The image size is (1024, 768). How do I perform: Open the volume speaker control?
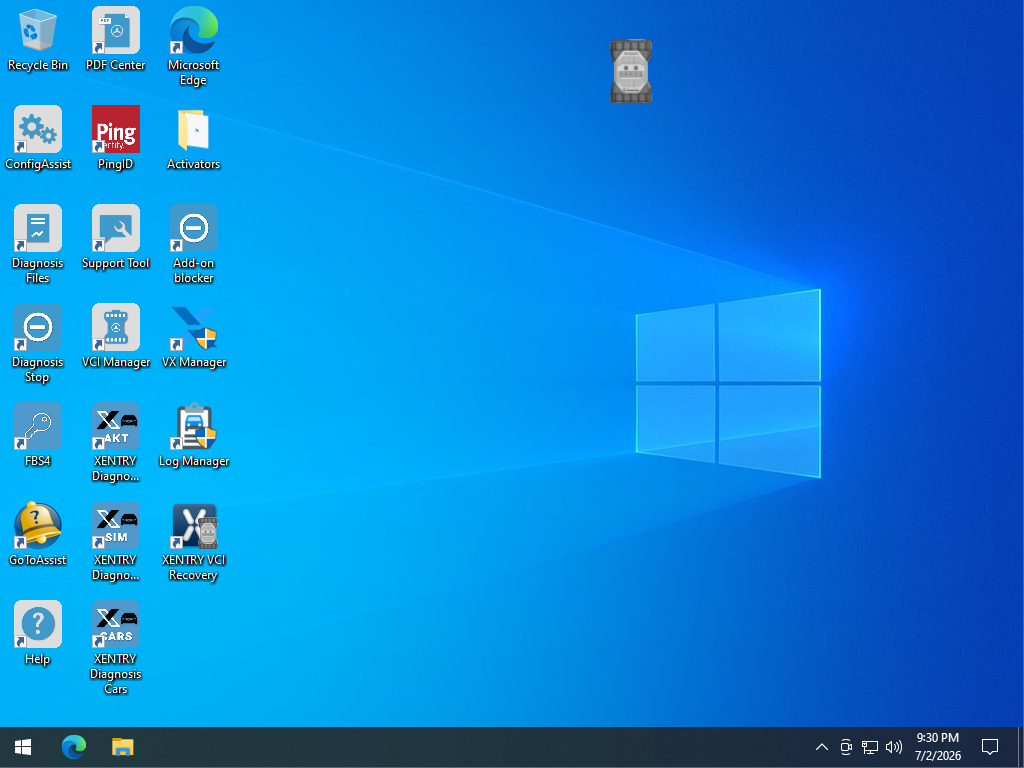[894, 746]
